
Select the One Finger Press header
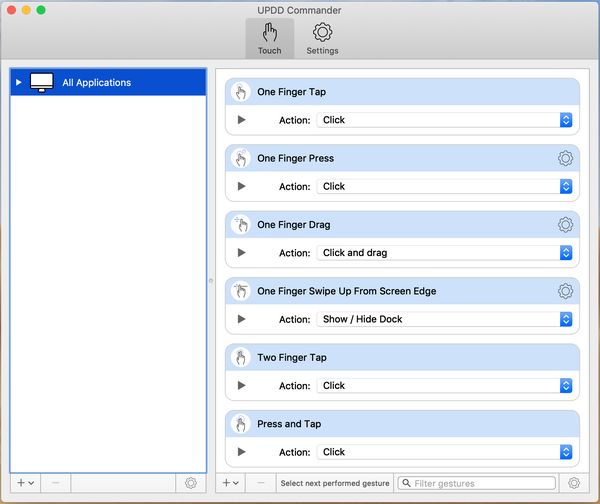point(402,158)
